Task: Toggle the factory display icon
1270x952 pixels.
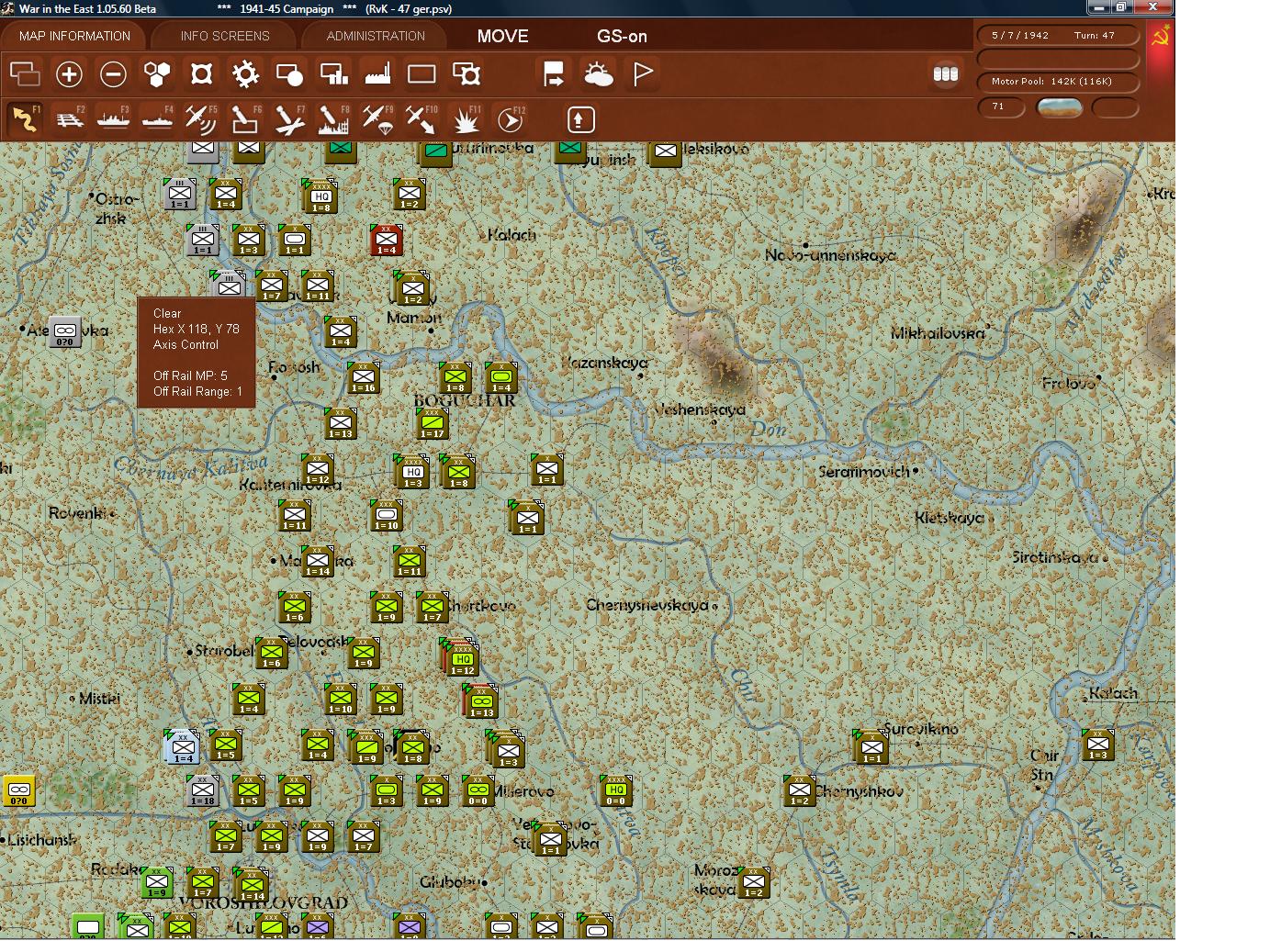Action: click(x=377, y=73)
